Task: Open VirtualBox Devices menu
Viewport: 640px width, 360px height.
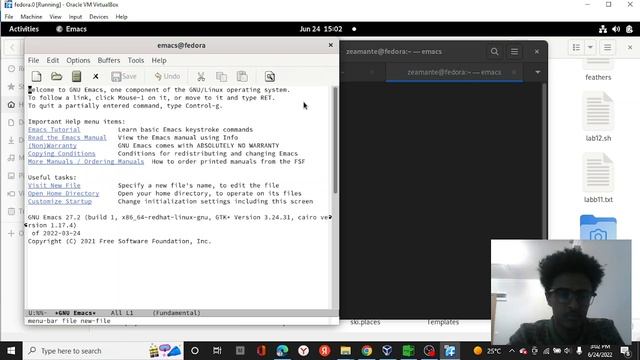Action: pyautogui.click(x=99, y=17)
